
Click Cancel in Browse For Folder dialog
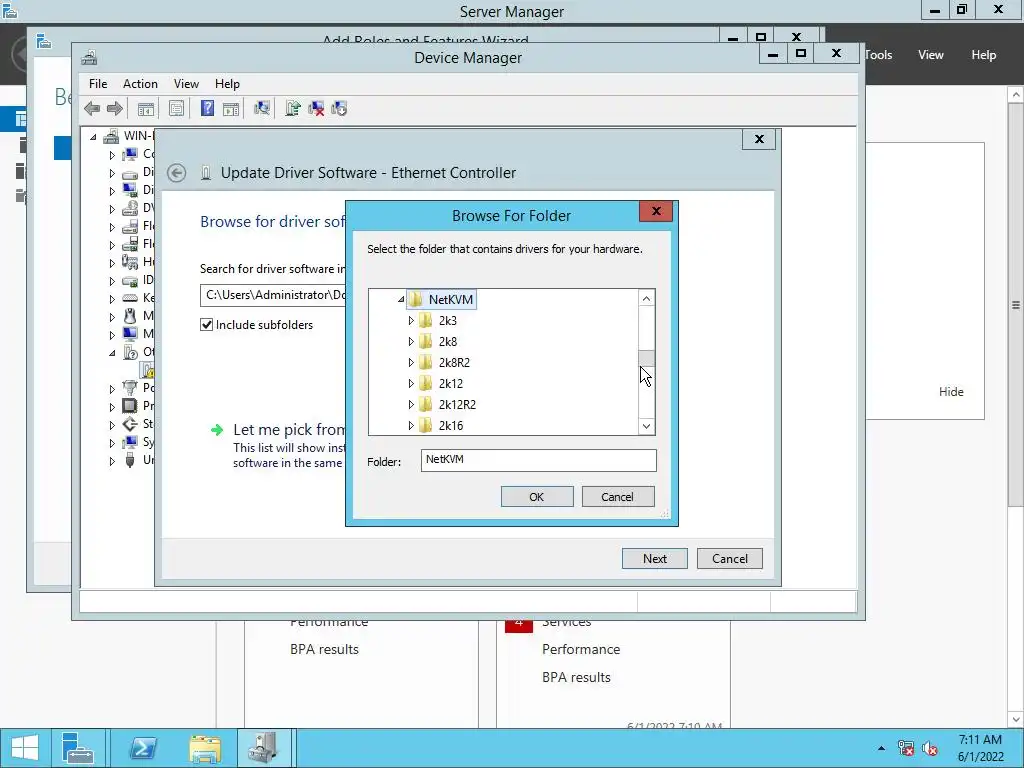click(x=618, y=497)
